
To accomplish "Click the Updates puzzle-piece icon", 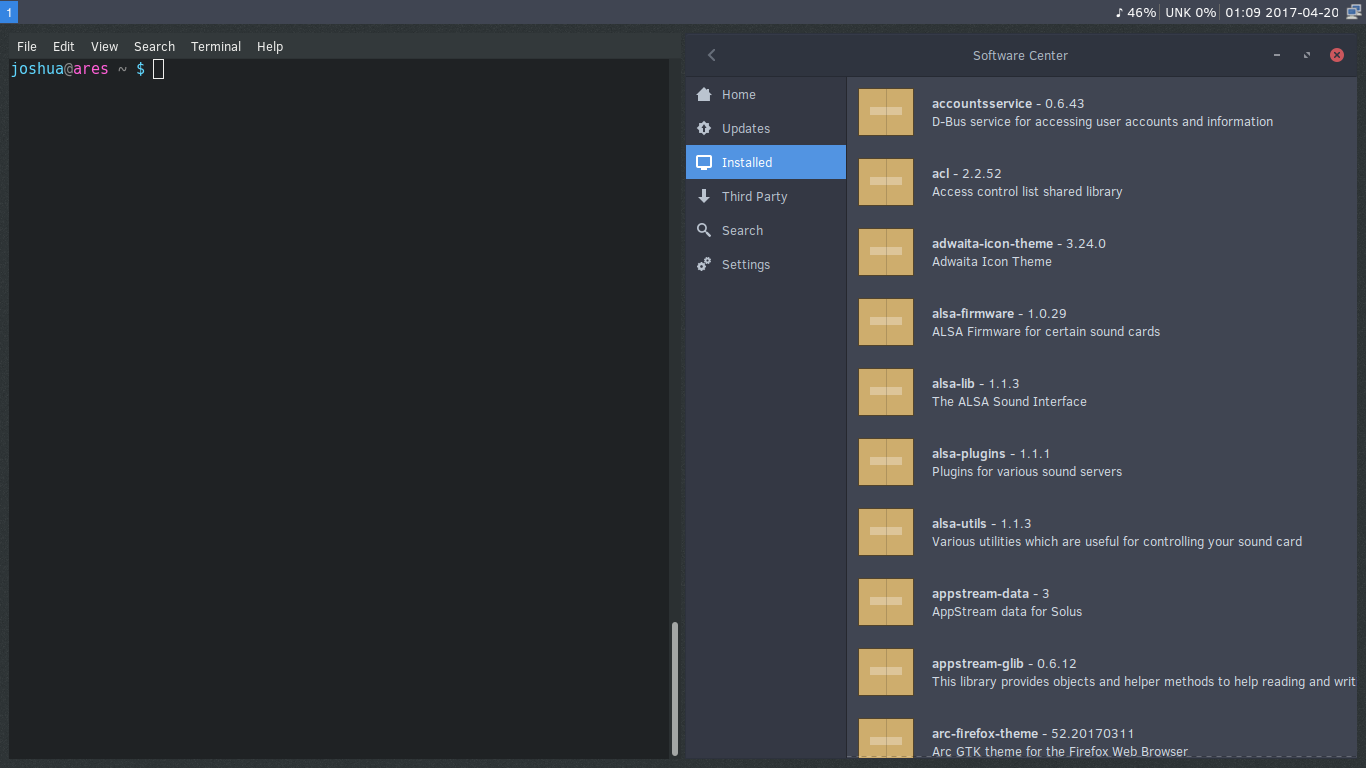I will point(704,128).
